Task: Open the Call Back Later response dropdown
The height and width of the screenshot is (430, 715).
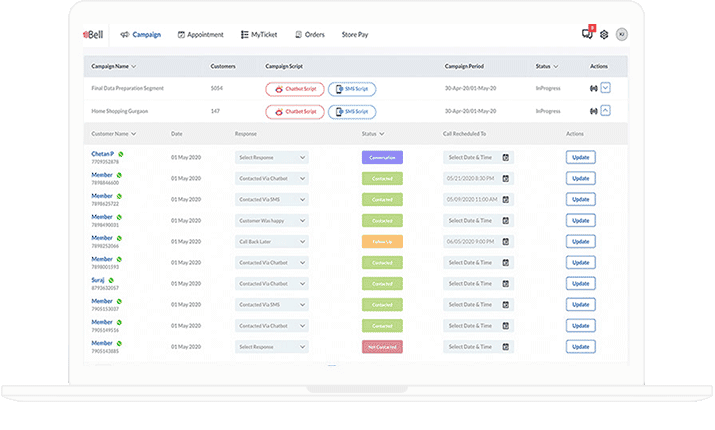Action: click(272, 242)
